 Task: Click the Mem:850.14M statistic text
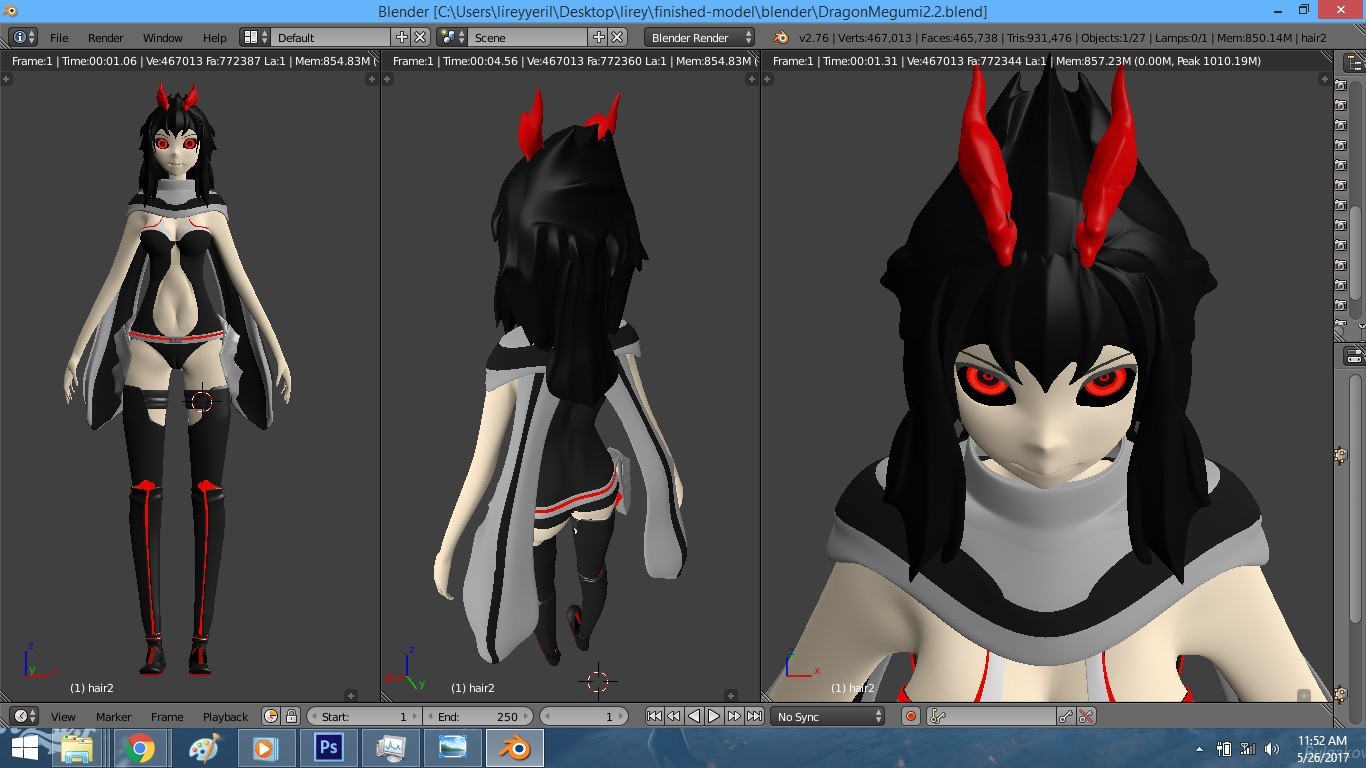[1257, 38]
